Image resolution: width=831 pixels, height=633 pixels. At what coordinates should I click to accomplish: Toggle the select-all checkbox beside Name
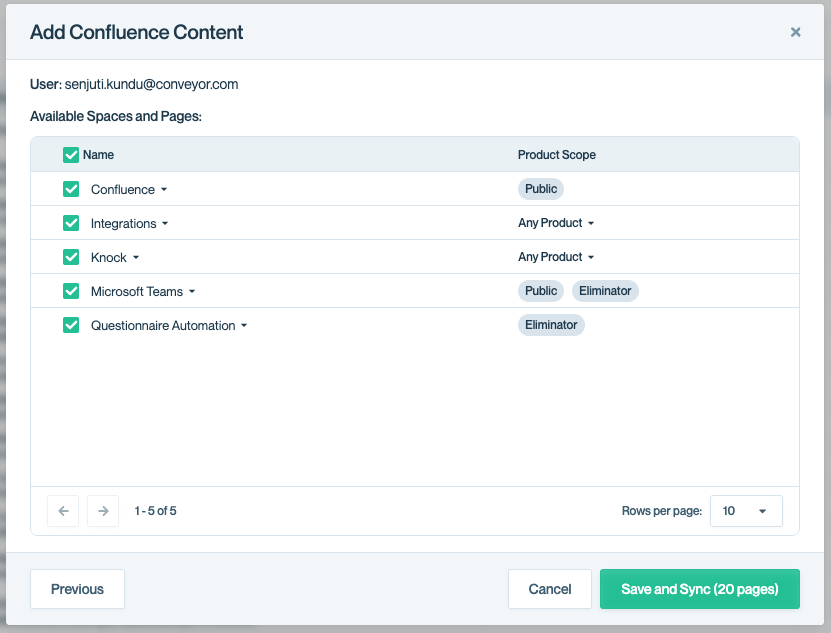point(71,155)
